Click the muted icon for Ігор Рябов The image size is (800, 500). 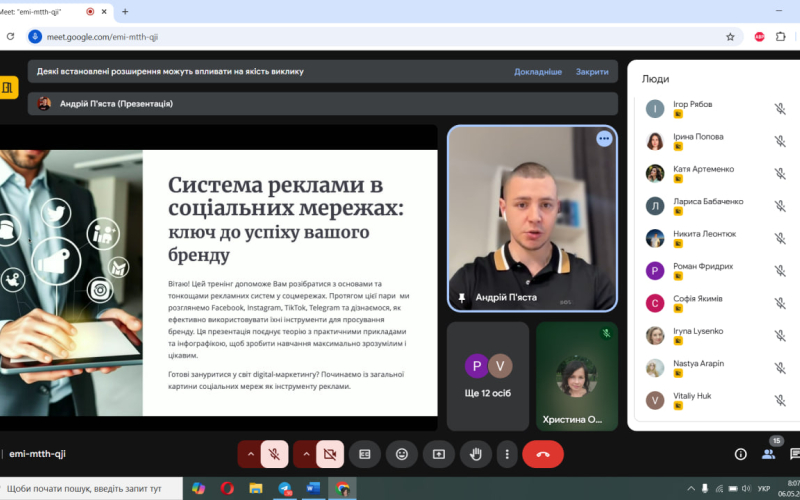tap(780, 109)
